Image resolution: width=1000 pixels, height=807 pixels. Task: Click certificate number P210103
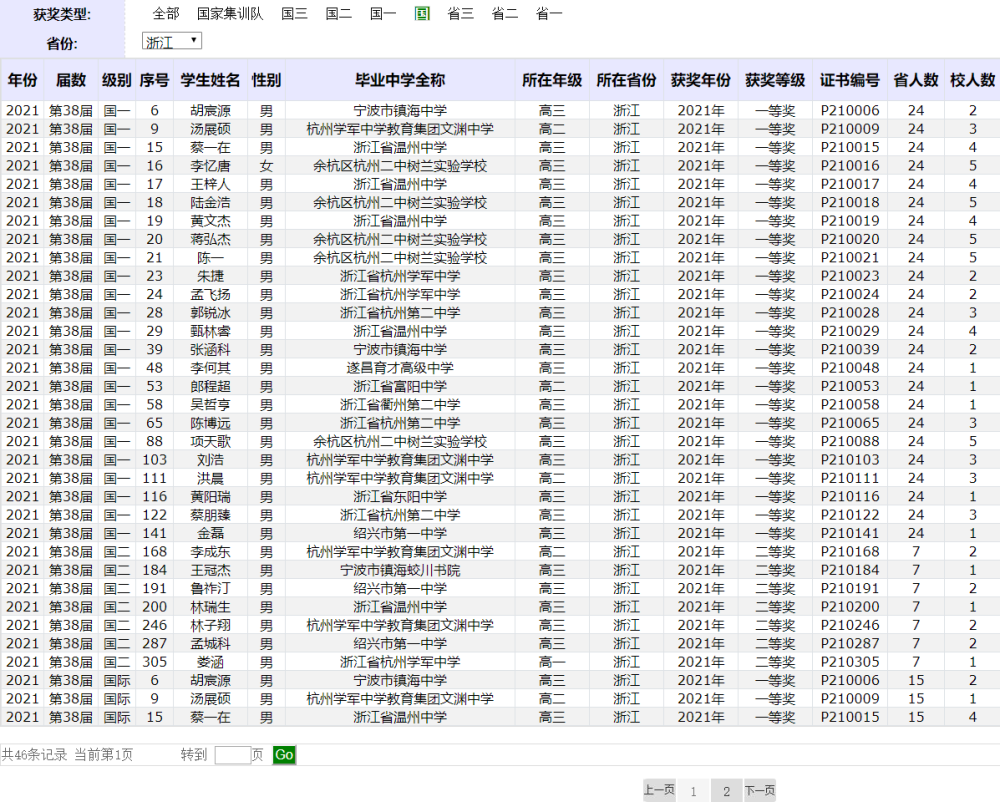850,460
